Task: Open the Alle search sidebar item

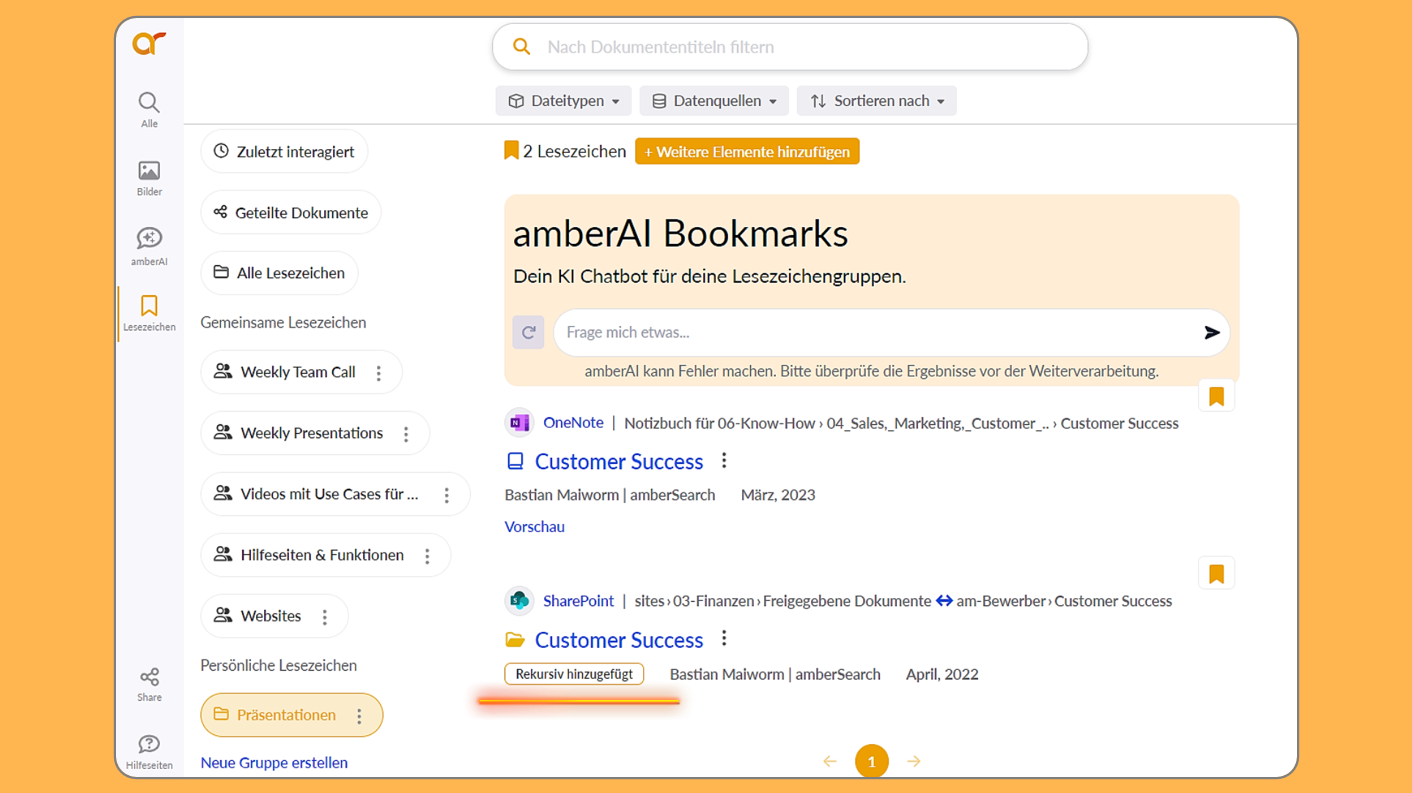Action: [x=149, y=110]
